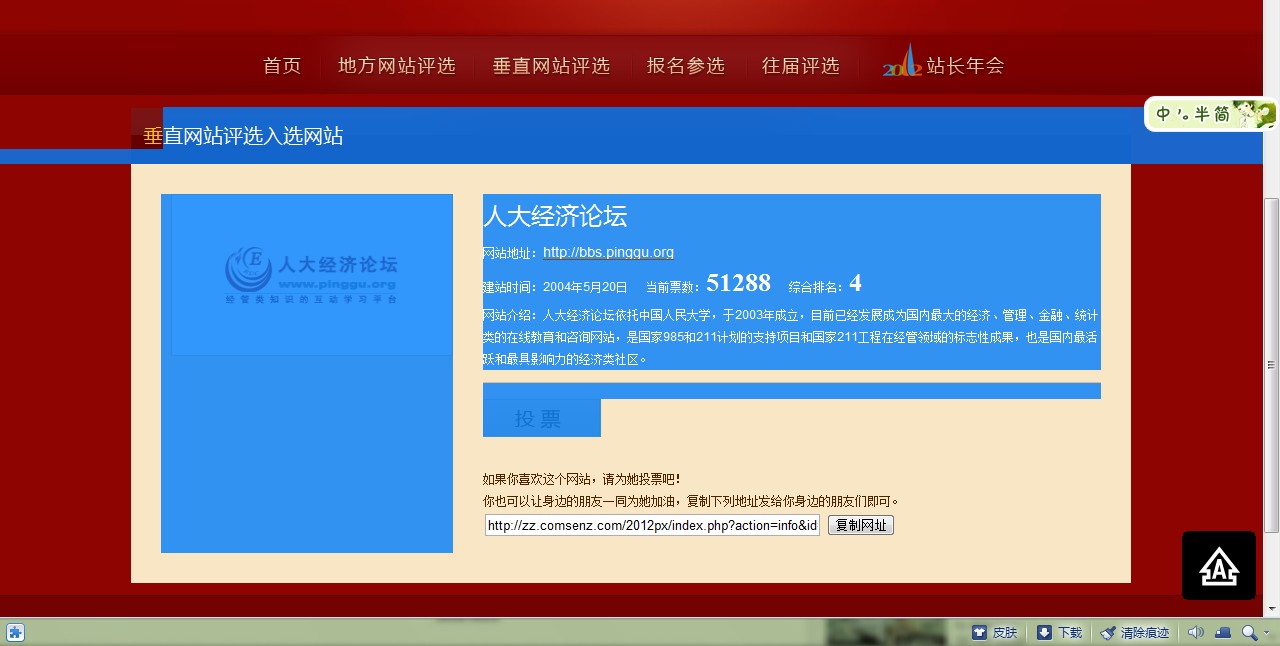
Task: Click the share URL input field
Action: pyautogui.click(x=652, y=525)
